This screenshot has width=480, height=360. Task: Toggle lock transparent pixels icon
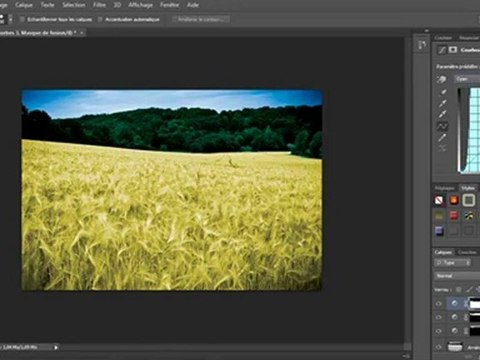(x=459, y=290)
